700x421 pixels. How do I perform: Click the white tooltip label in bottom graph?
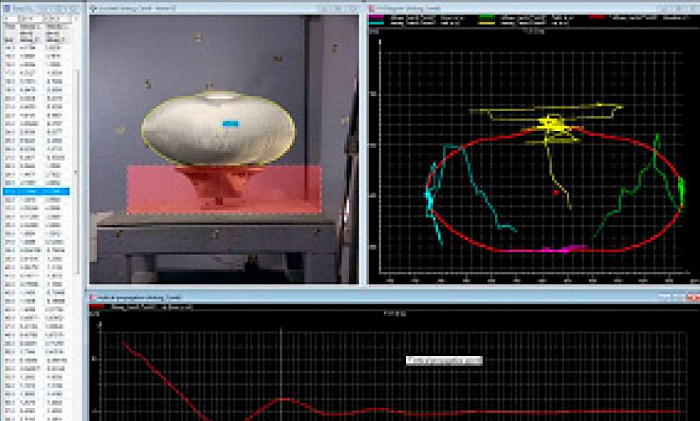click(x=444, y=361)
